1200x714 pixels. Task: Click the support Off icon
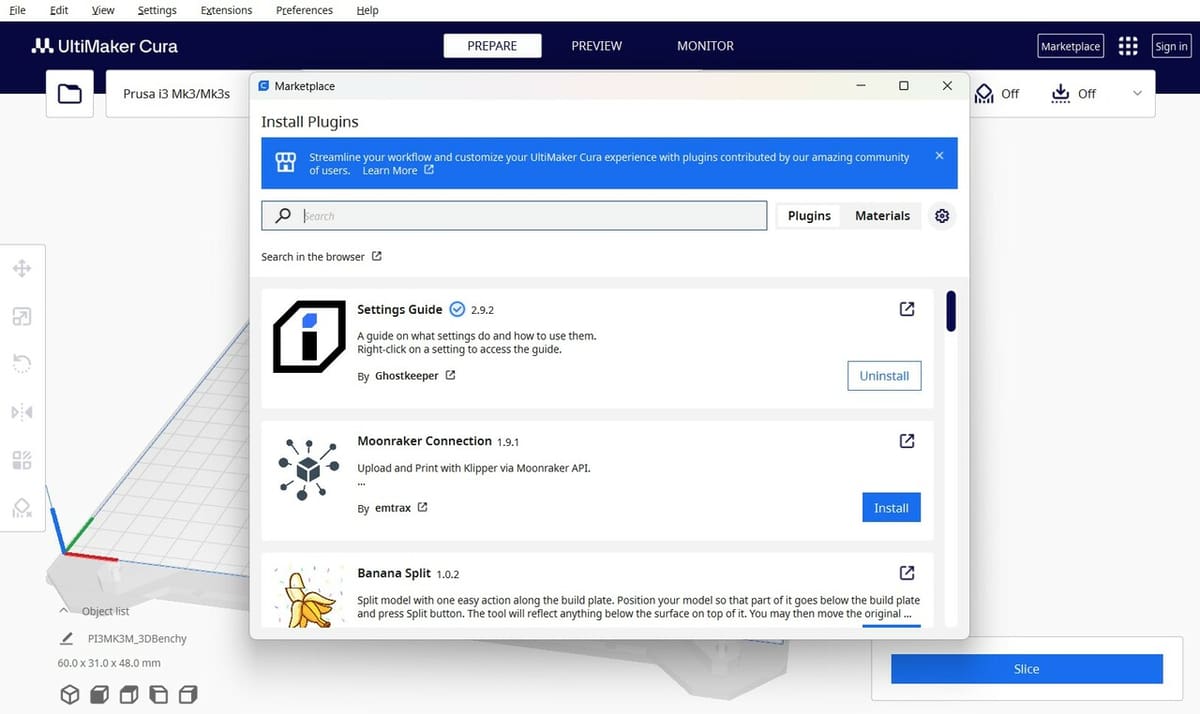(984, 93)
